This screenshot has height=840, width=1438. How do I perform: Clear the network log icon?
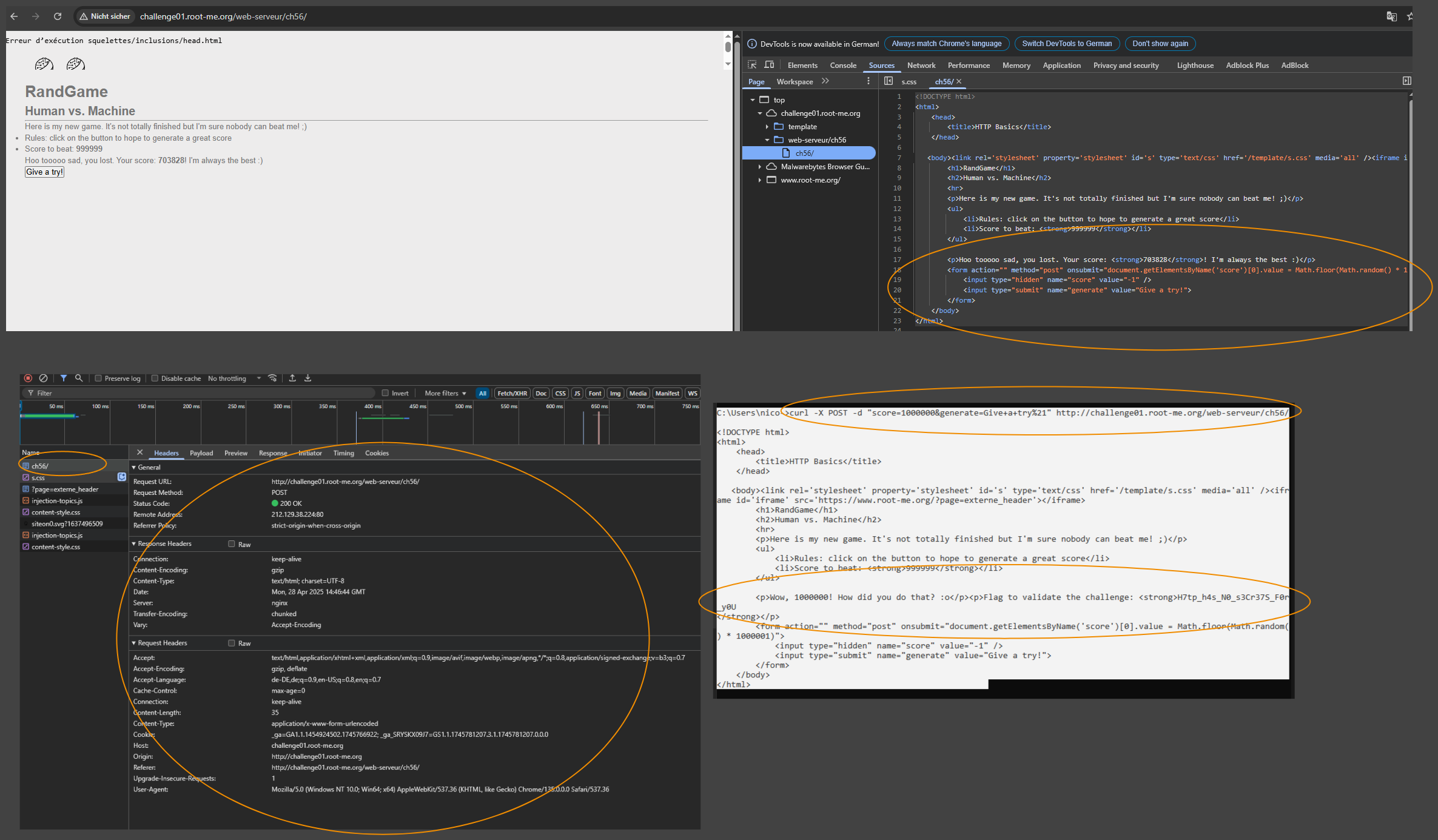43,378
